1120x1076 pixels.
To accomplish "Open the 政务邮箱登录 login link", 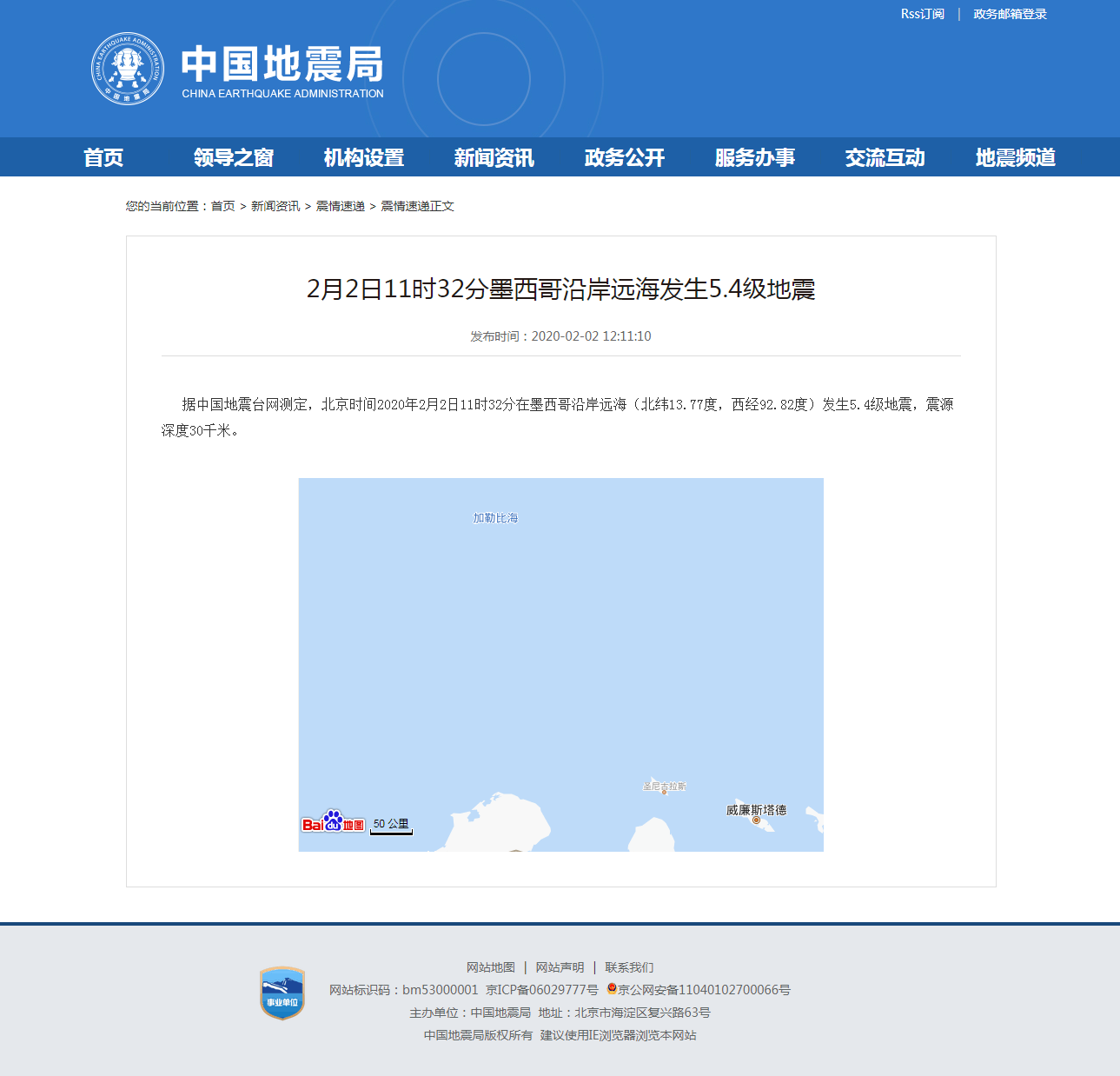I will tap(1010, 14).
